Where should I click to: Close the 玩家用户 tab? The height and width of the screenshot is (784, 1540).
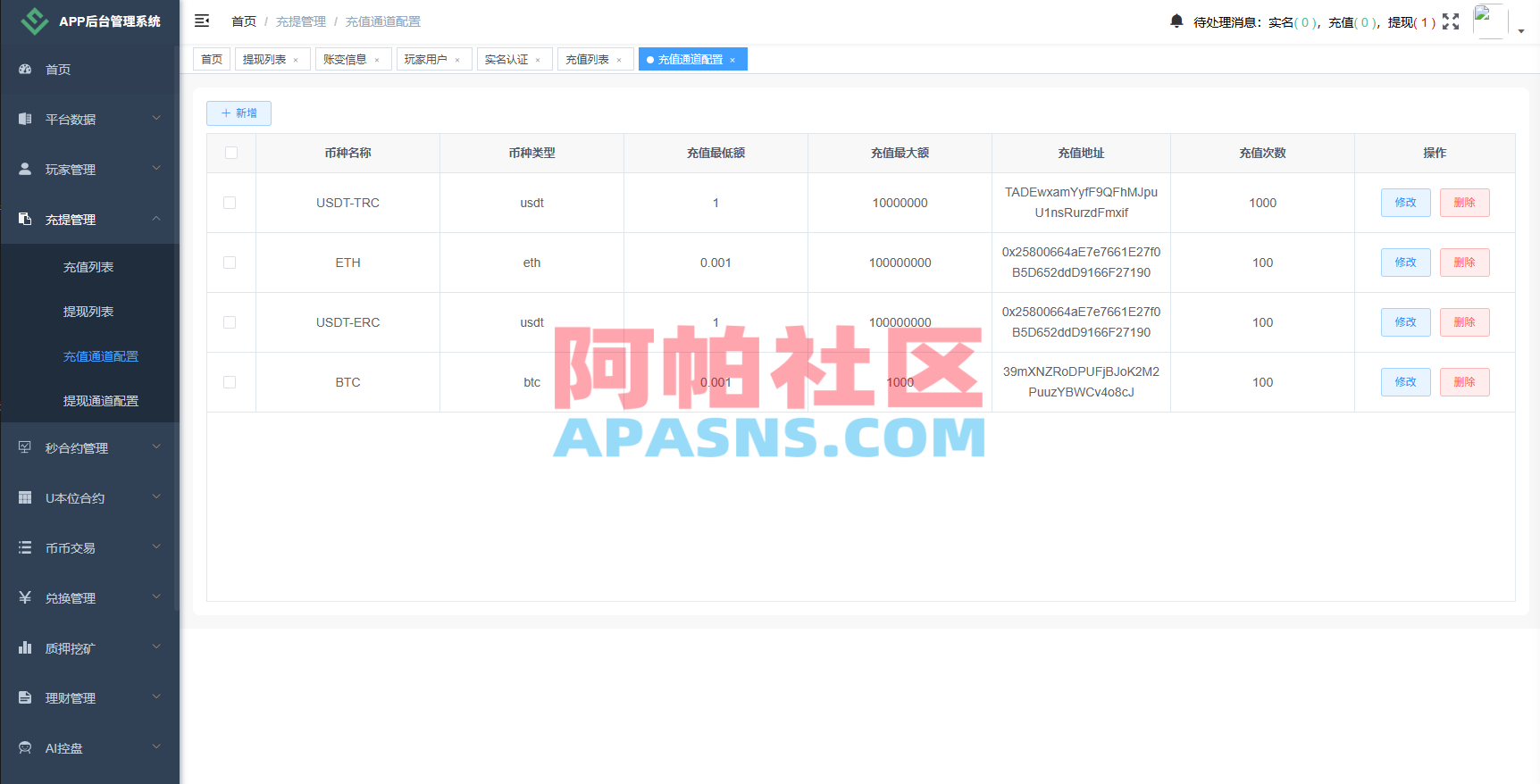point(457,60)
